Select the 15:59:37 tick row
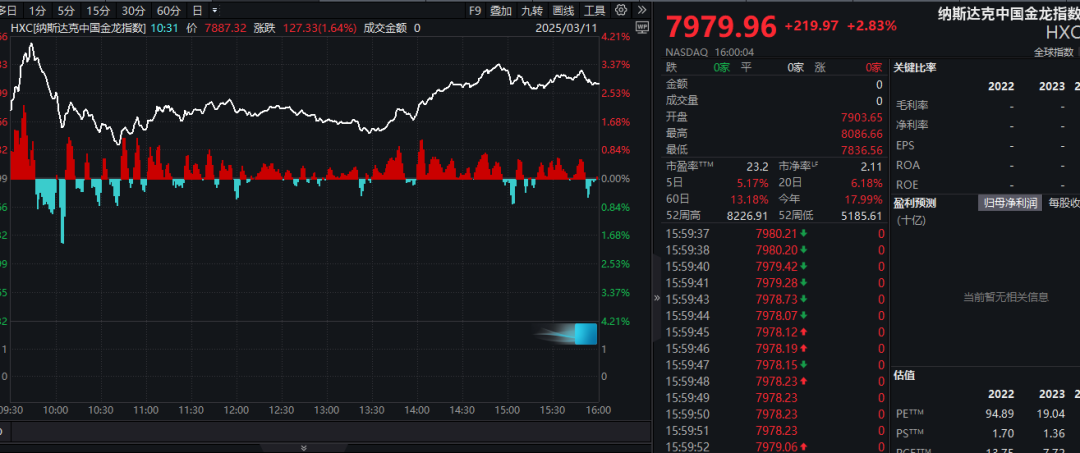The image size is (1080, 453). click(775, 233)
